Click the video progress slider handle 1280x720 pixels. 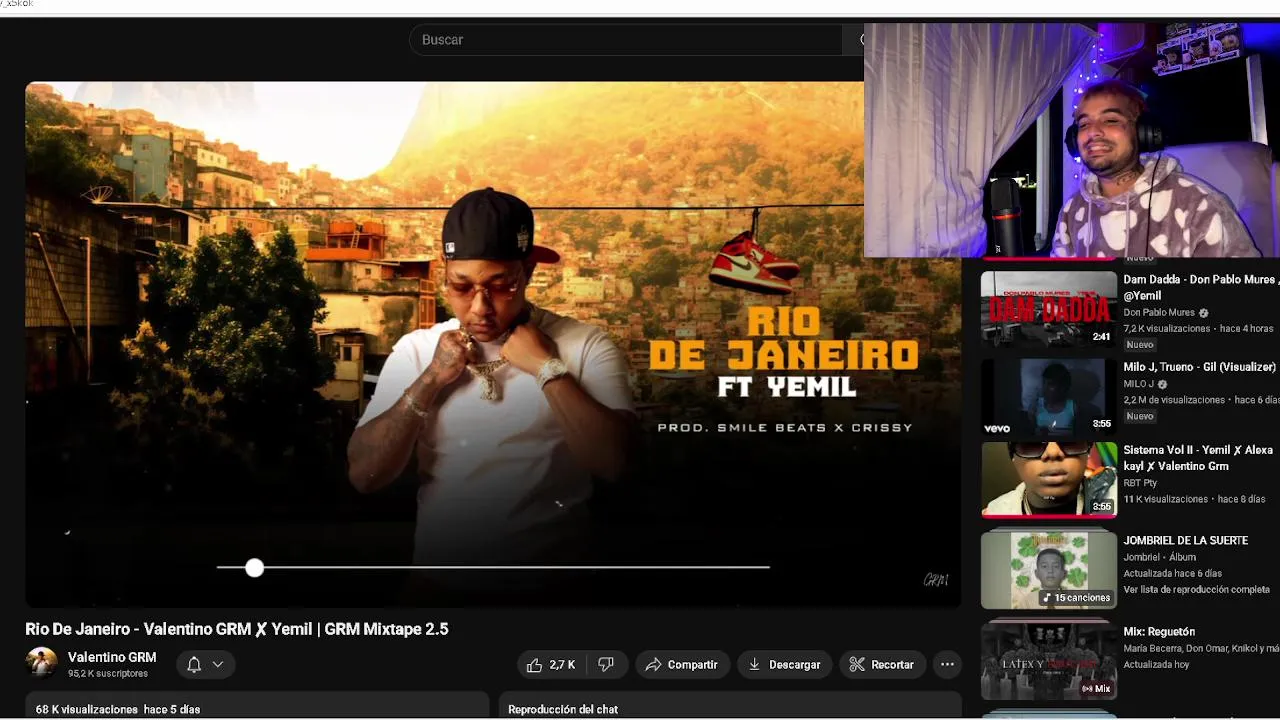pyautogui.click(x=254, y=568)
